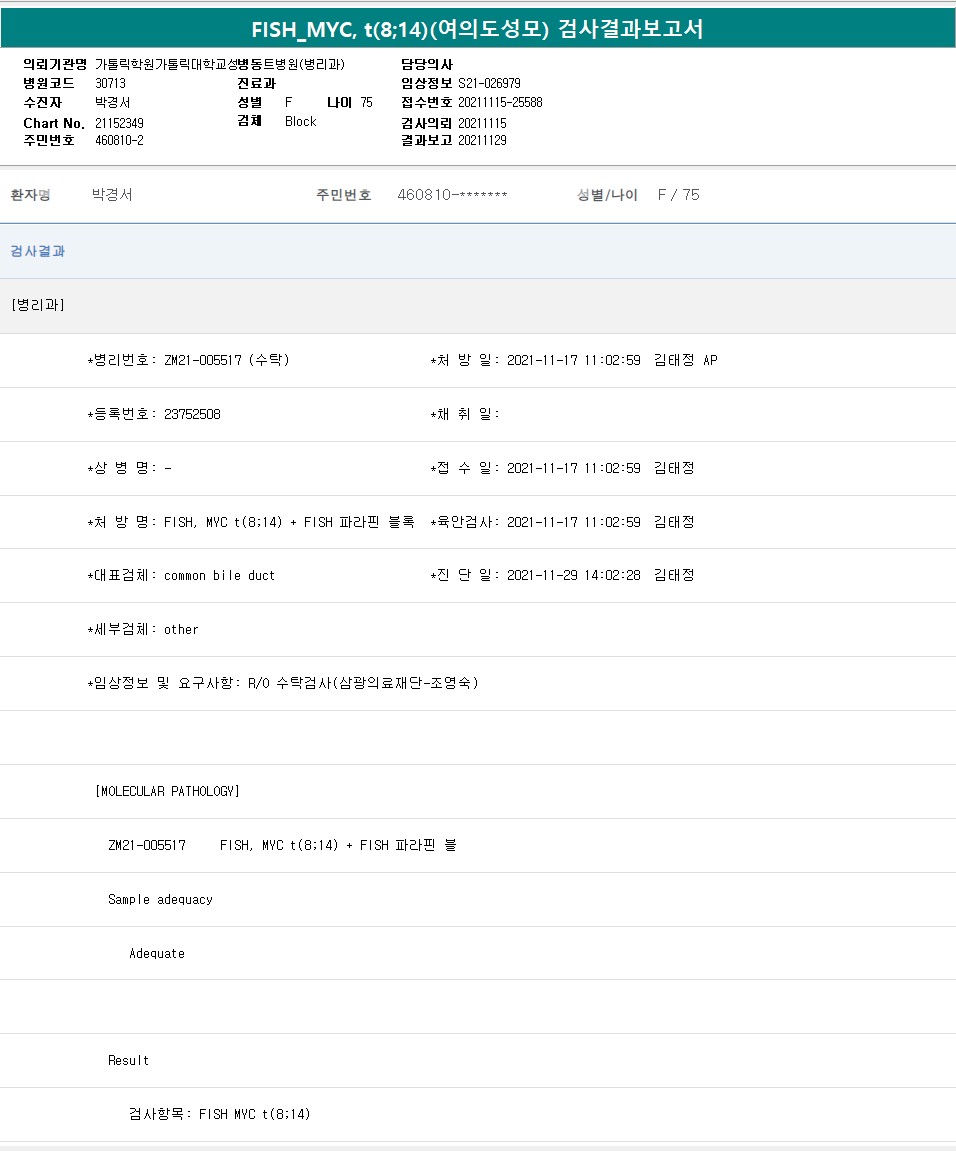Viewport: 956px width, 1151px height.
Task: Click the 대표검체 common bile duct text
Action: click(219, 575)
